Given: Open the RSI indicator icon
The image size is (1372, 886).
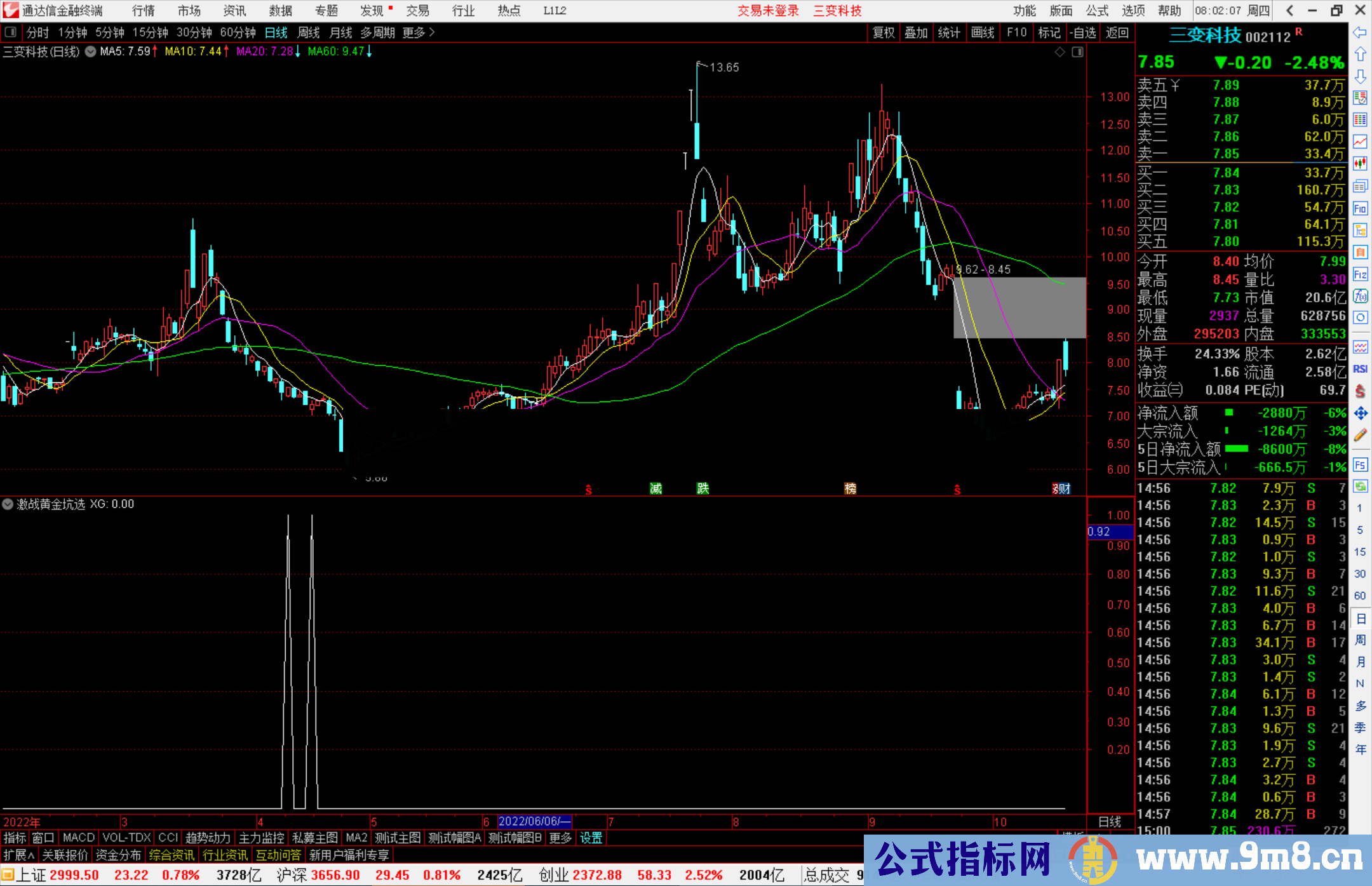Looking at the screenshot, I should 1360,369.
